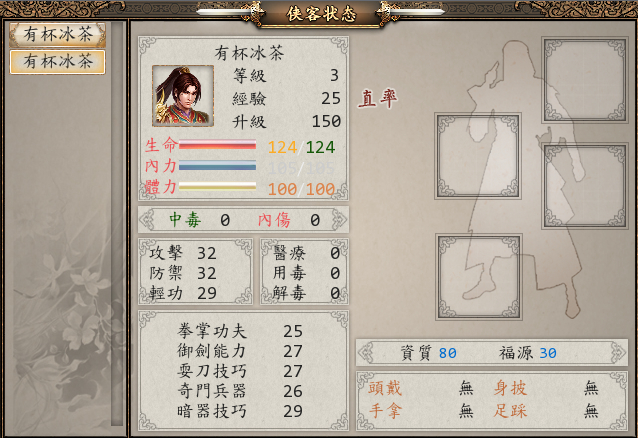
Task: Open the empty slot beside the figure's chest
Action: pos(478,156)
